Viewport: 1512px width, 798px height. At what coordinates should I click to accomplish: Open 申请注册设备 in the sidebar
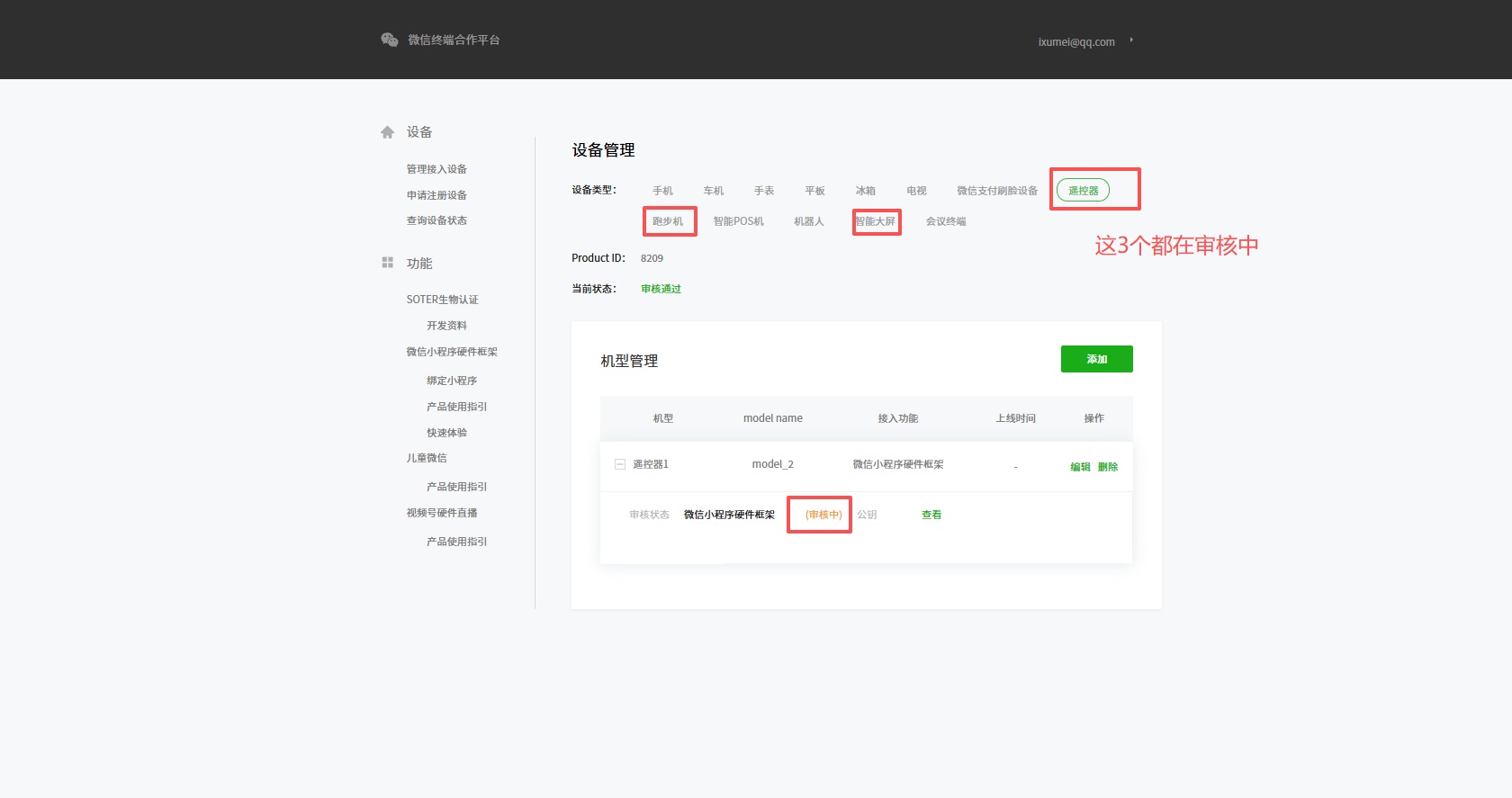436,195
